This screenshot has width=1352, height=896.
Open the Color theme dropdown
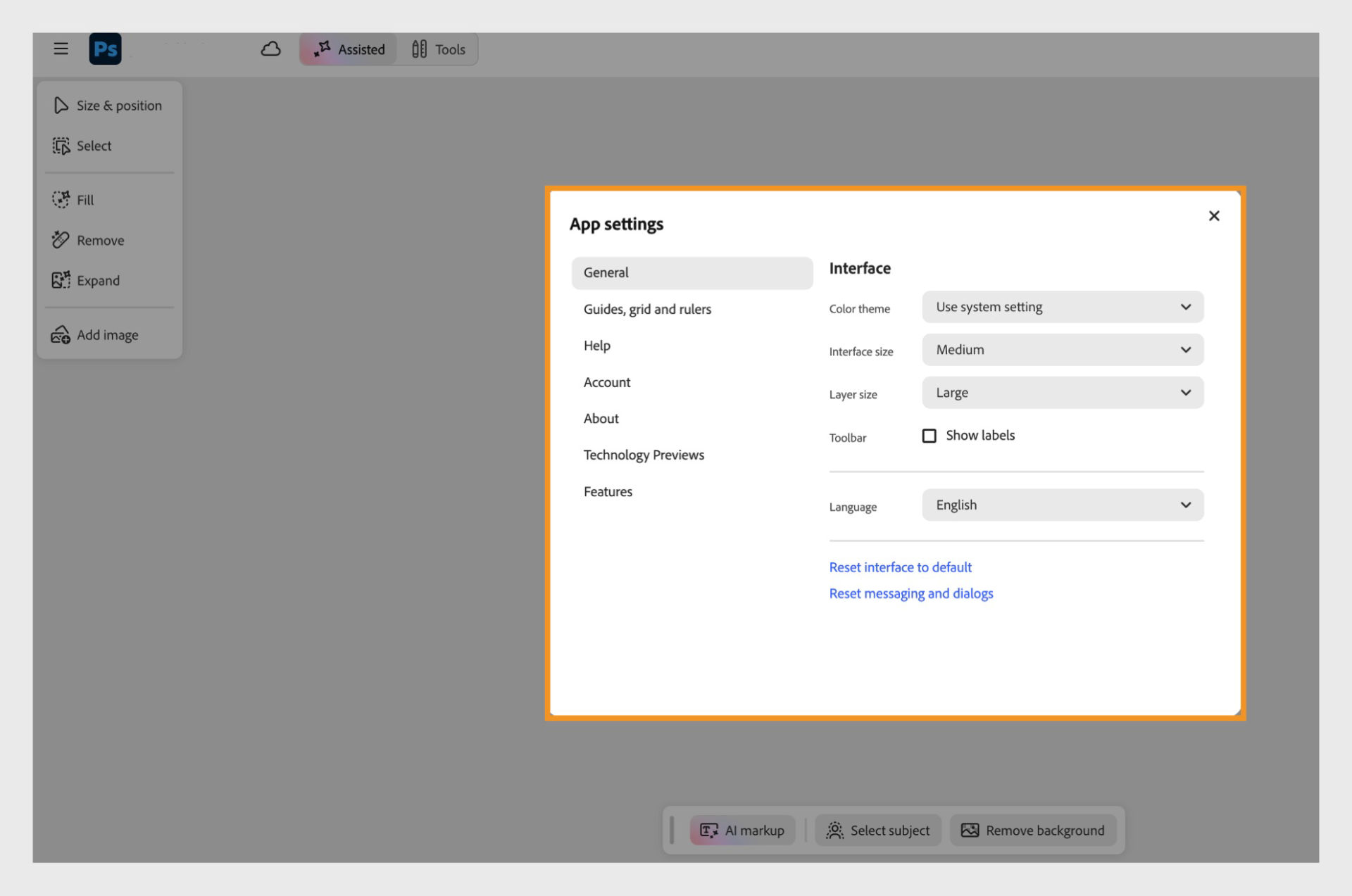[x=1063, y=307]
